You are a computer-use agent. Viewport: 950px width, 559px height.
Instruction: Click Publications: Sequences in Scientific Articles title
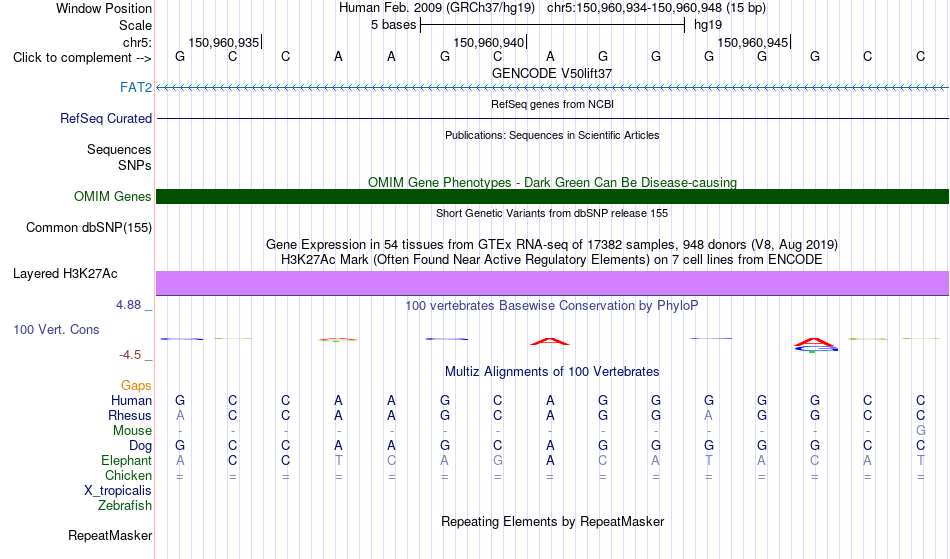(x=552, y=135)
